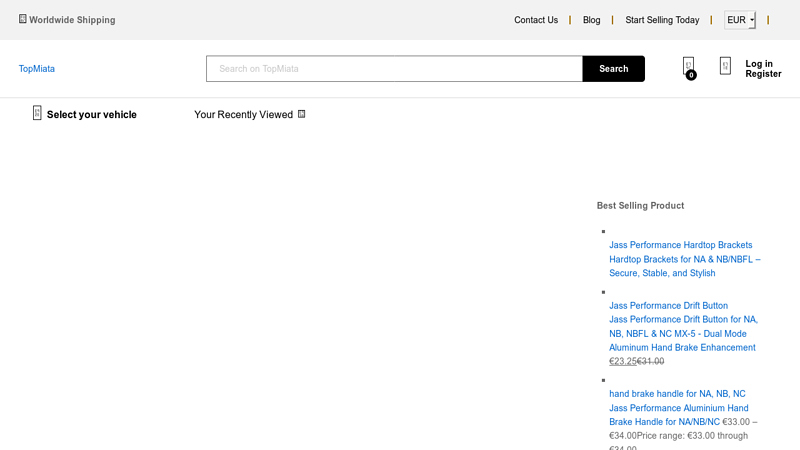This screenshot has width=800, height=450.
Task: Click the icon next to Your Recently Viewed
Action: pos(302,114)
